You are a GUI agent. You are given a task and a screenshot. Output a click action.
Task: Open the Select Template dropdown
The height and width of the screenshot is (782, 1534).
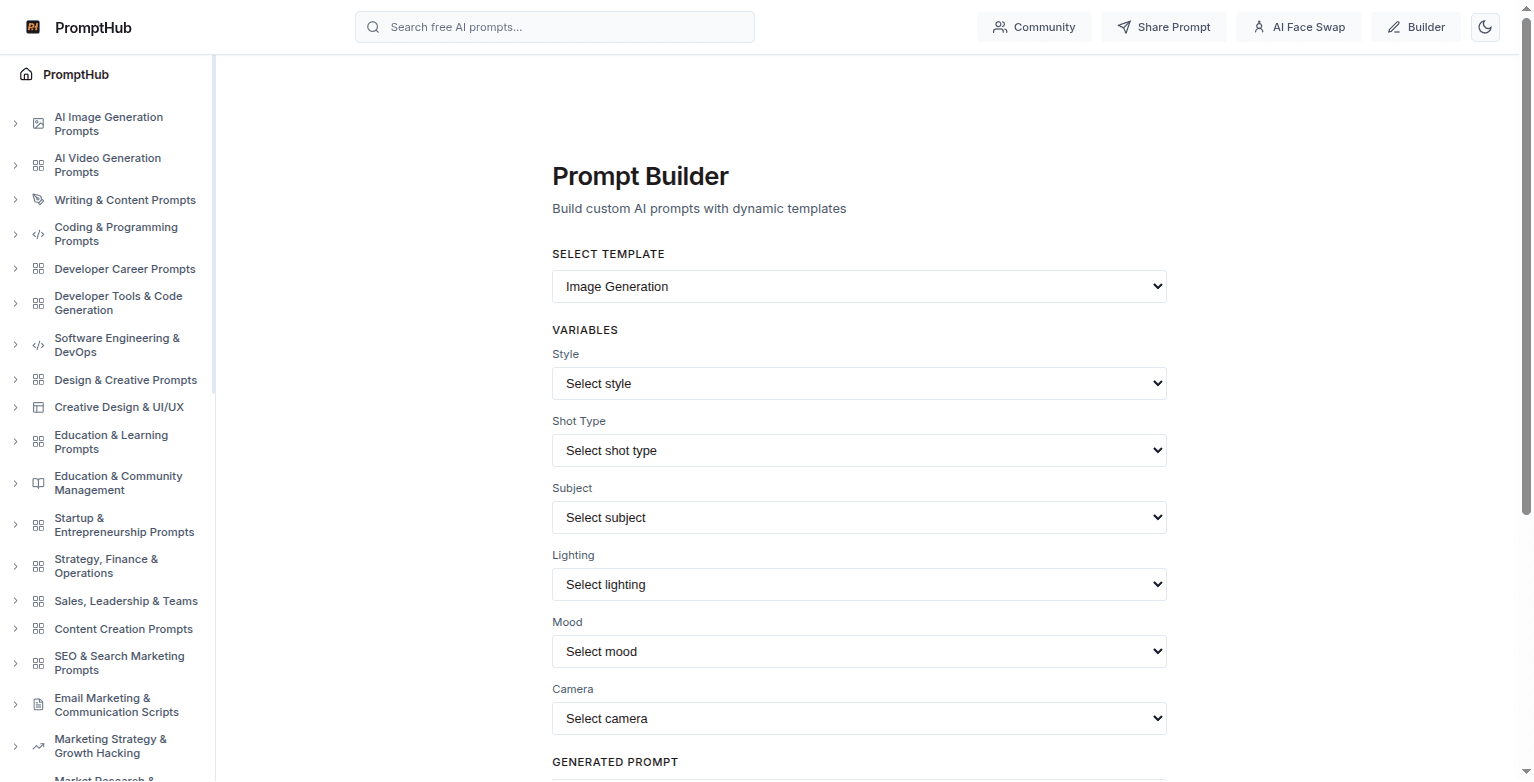(x=859, y=287)
